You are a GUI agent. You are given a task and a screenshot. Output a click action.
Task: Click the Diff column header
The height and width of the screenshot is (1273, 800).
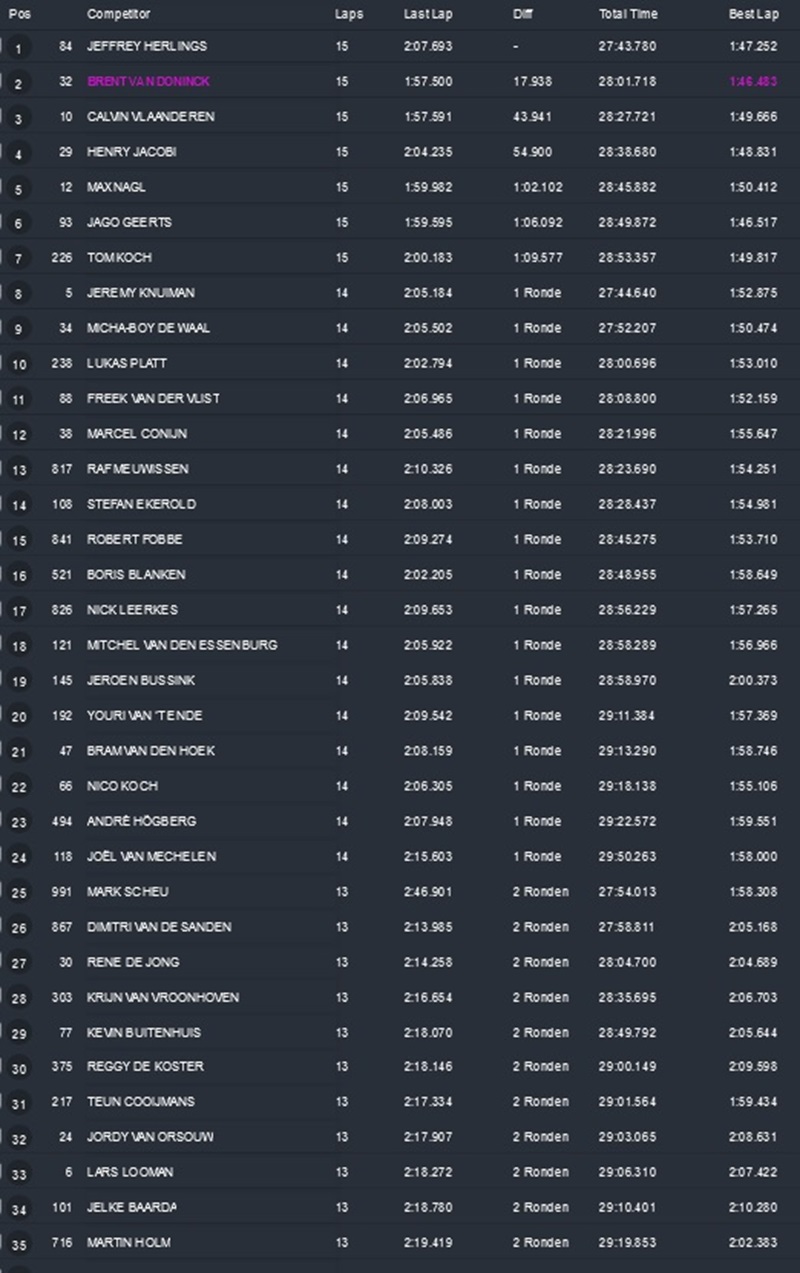[523, 15]
